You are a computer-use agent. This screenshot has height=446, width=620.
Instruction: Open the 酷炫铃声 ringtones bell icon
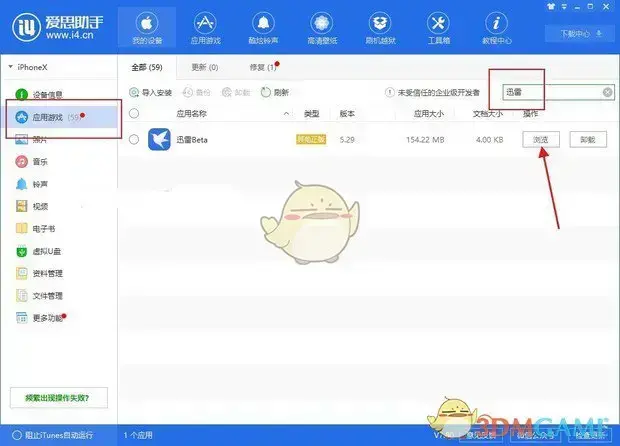(x=263, y=28)
